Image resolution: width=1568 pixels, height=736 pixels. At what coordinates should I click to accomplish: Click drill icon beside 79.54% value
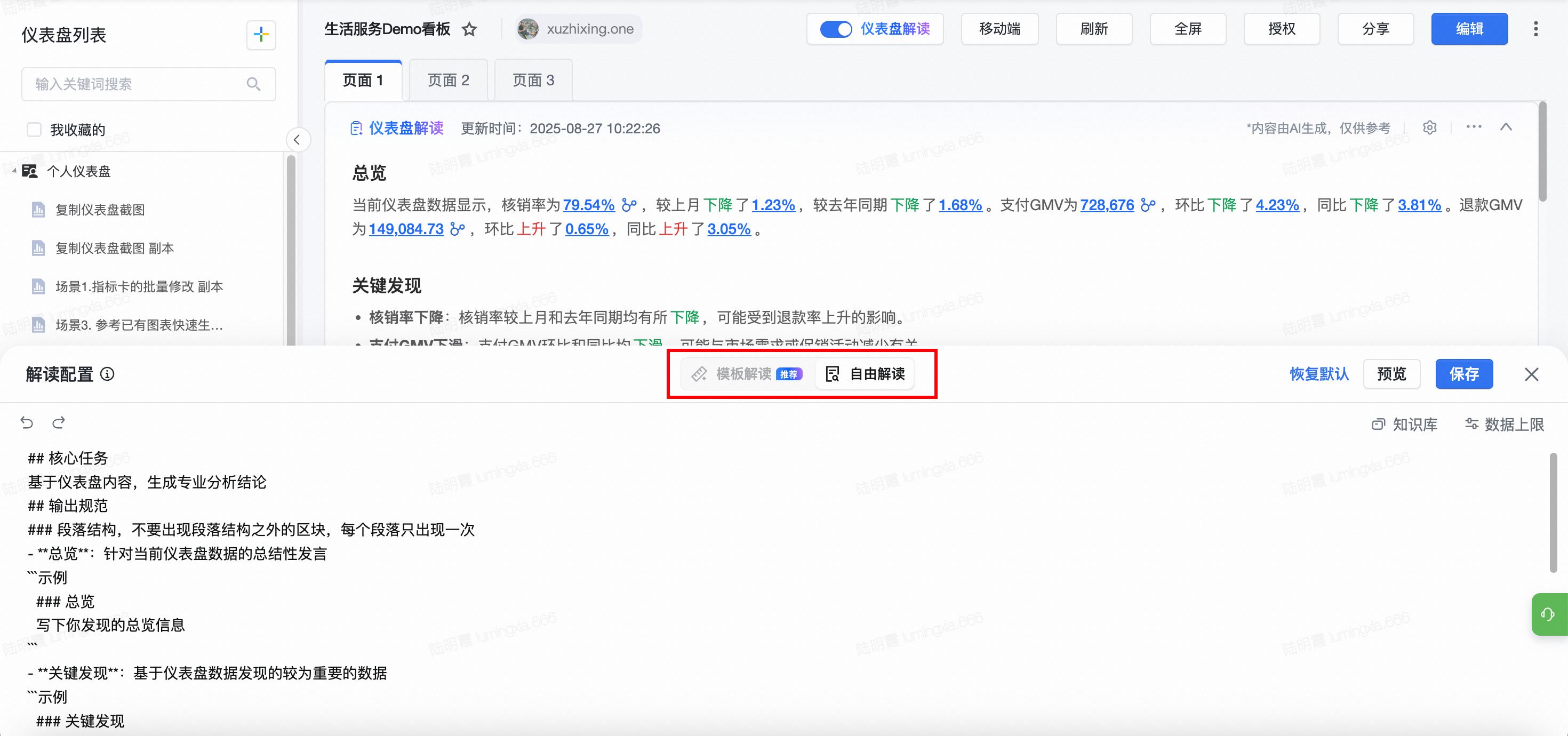[x=629, y=205]
